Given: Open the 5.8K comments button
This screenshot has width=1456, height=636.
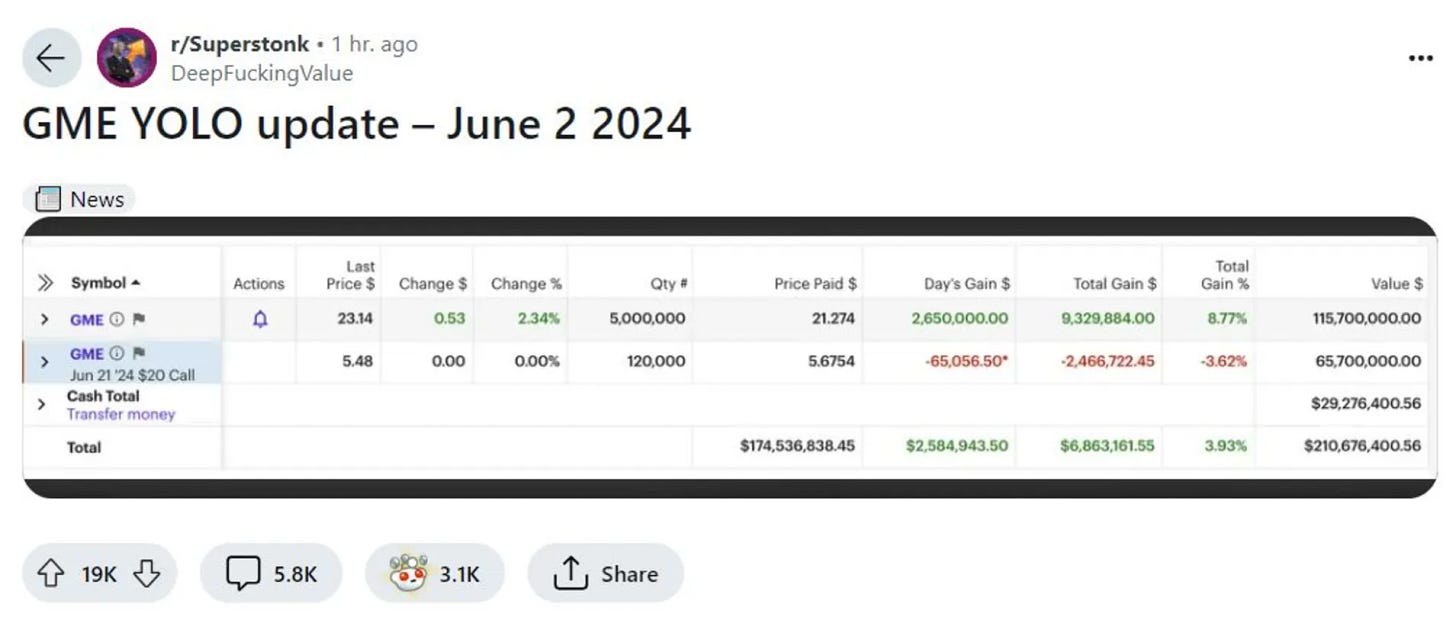Looking at the screenshot, I should (271, 574).
